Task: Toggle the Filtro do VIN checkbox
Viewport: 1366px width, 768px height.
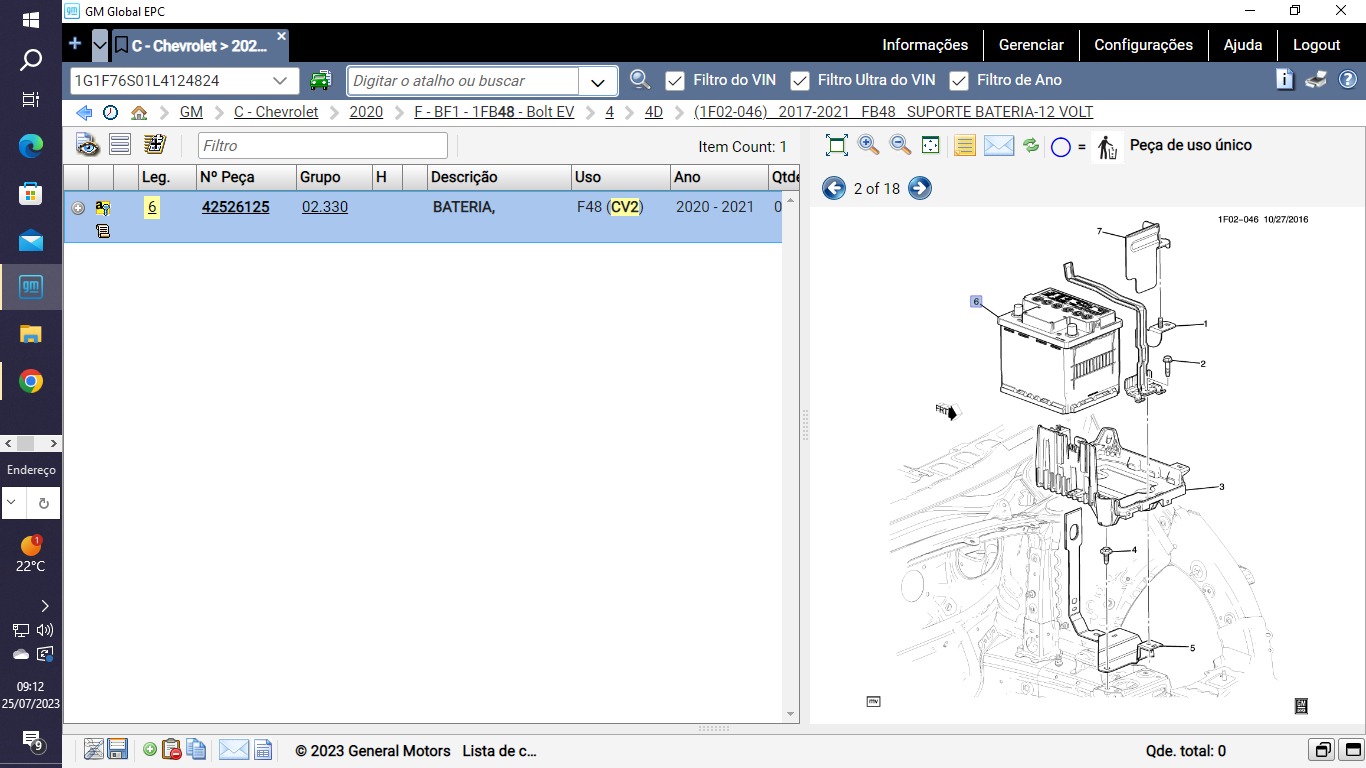Action: (675, 81)
